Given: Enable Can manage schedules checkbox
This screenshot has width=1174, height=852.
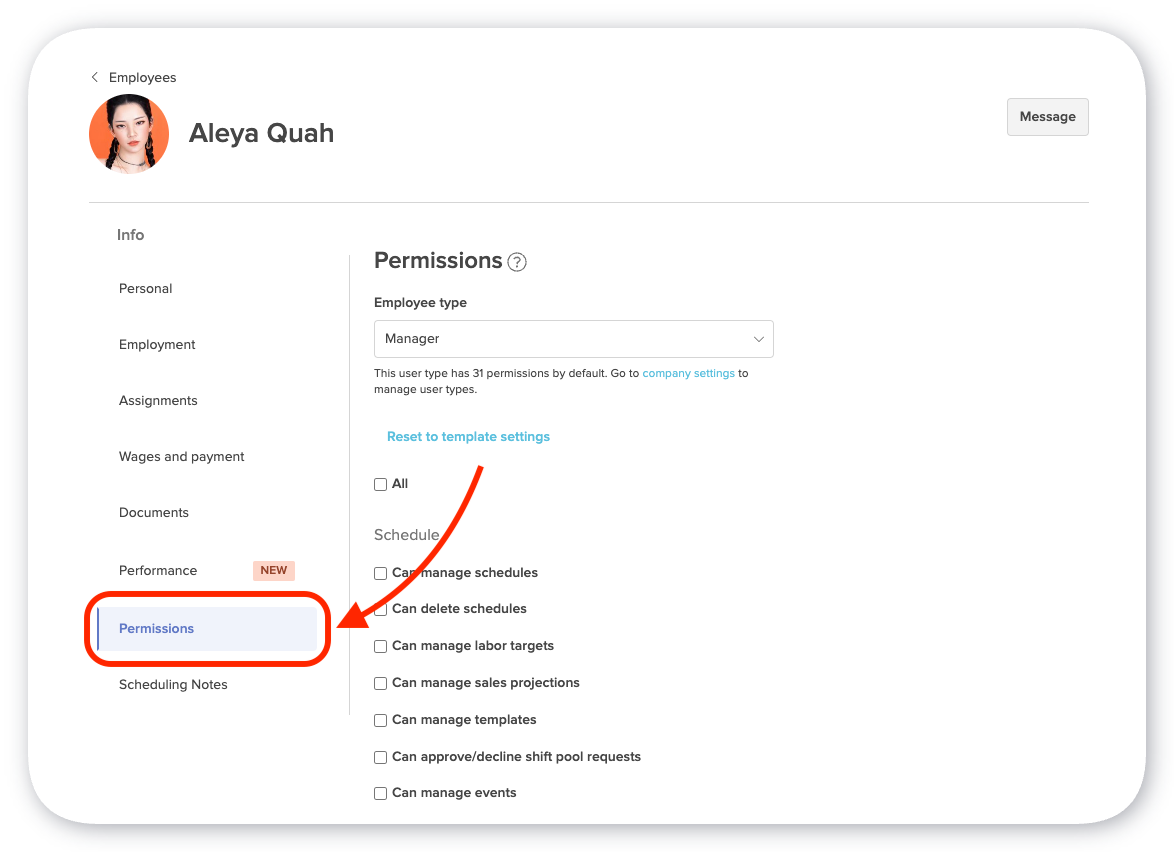Looking at the screenshot, I should click(380, 573).
